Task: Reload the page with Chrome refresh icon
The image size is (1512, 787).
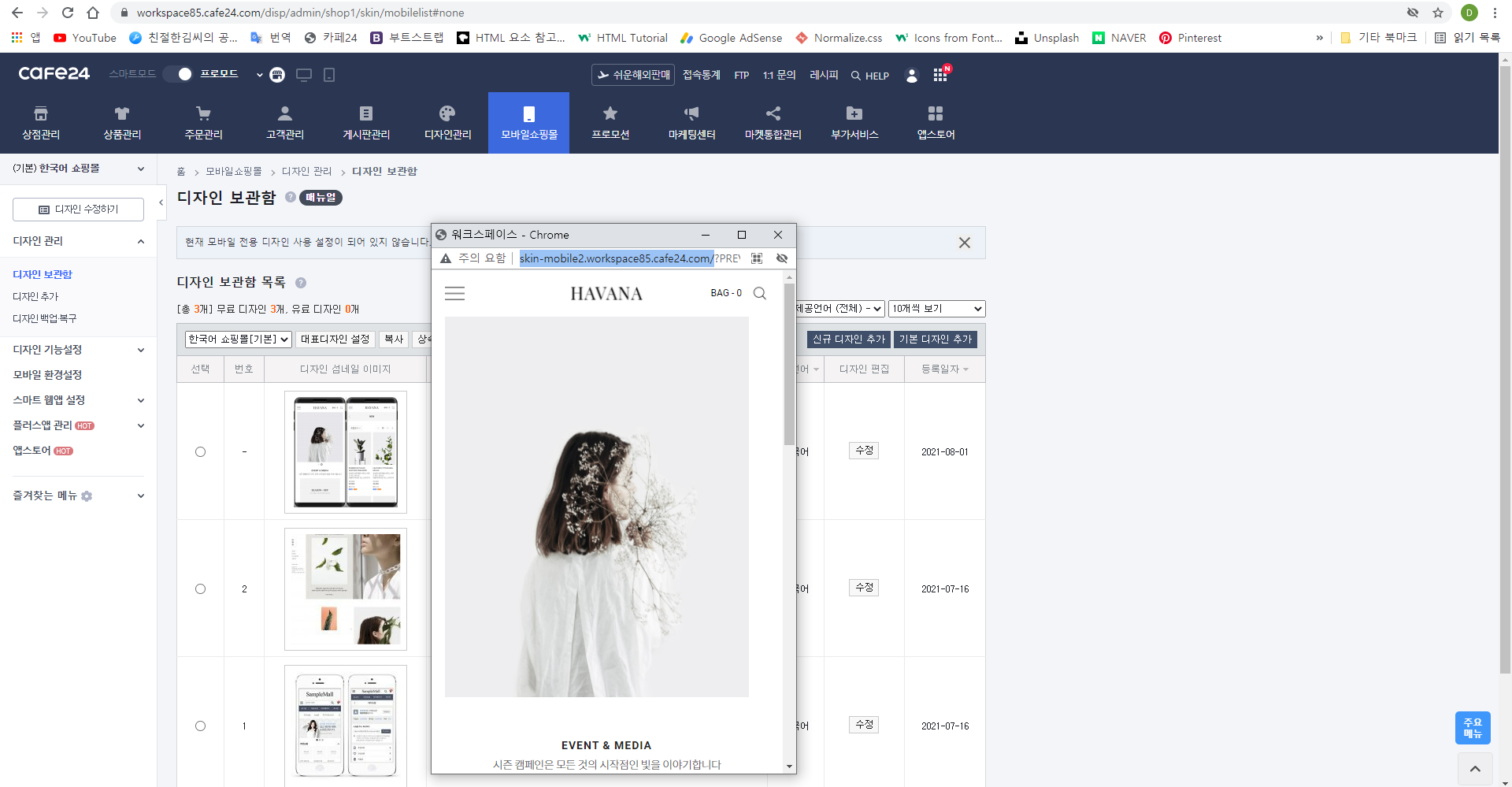Action: point(68,13)
